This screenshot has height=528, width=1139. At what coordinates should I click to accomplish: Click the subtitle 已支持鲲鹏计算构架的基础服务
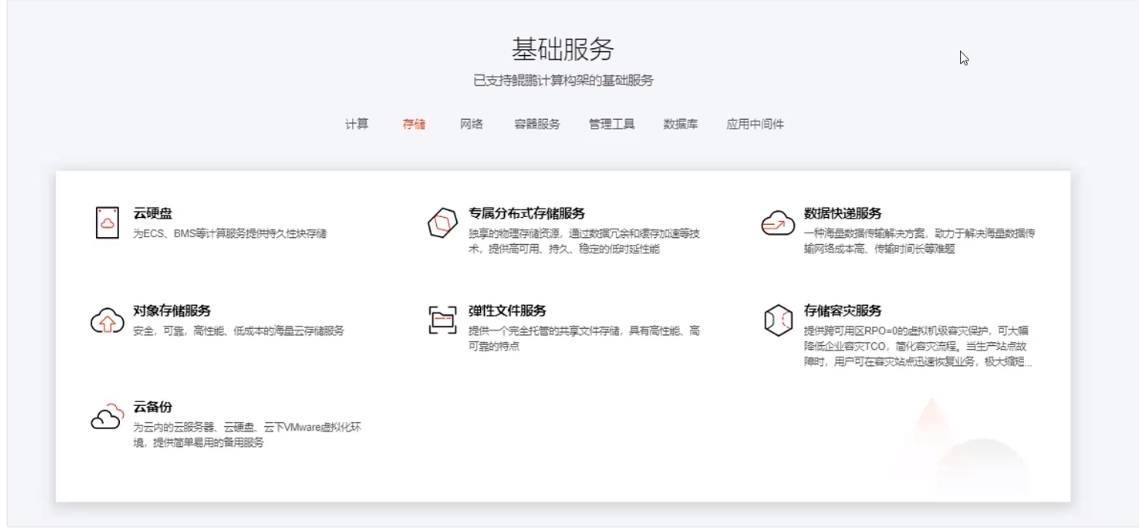point(563,81)
